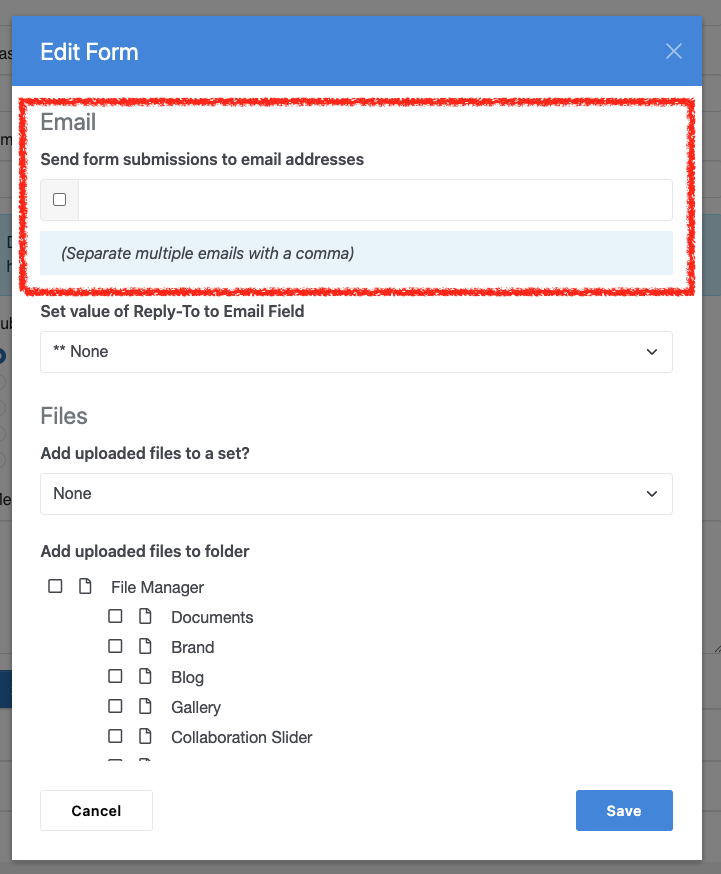Image resolution: width=721 pixels, height=874 pixels.
Task: Close the Edit Form dialog with X
Action: (x=674, y=51)
